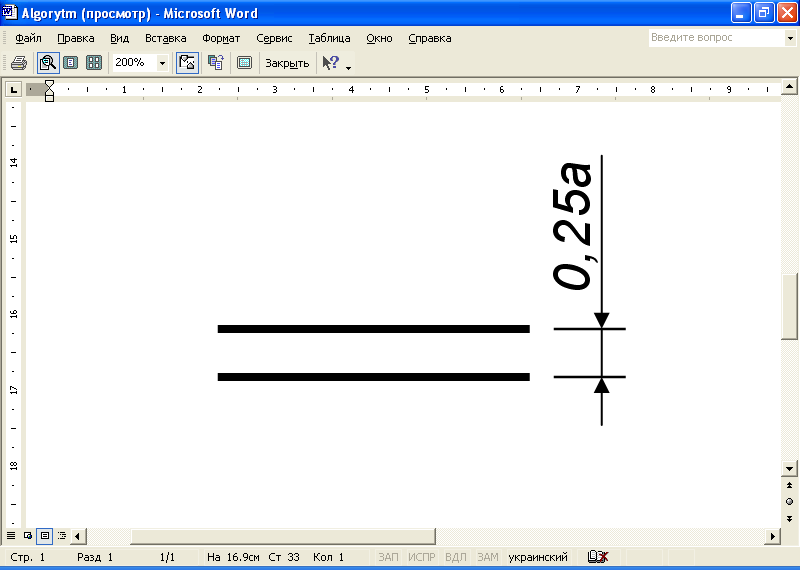The image size is (800, 570).
Task: Click 'Ст 33' in status bar
Action: pyautogui.click(x=284, y=557)
